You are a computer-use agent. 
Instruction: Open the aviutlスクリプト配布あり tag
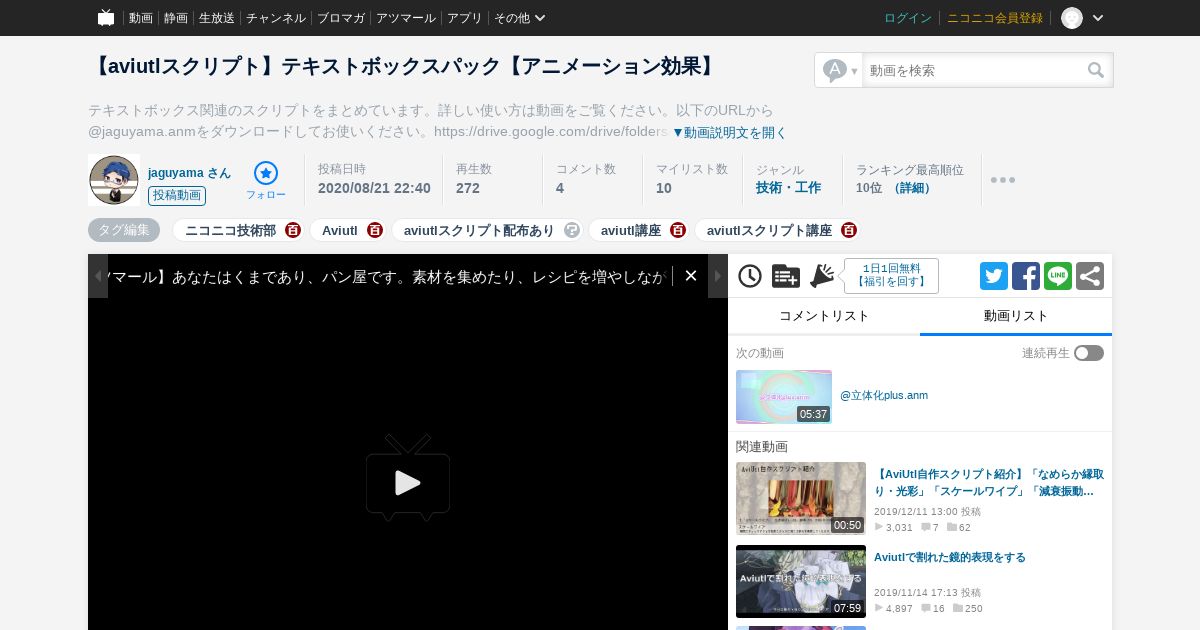479,230
